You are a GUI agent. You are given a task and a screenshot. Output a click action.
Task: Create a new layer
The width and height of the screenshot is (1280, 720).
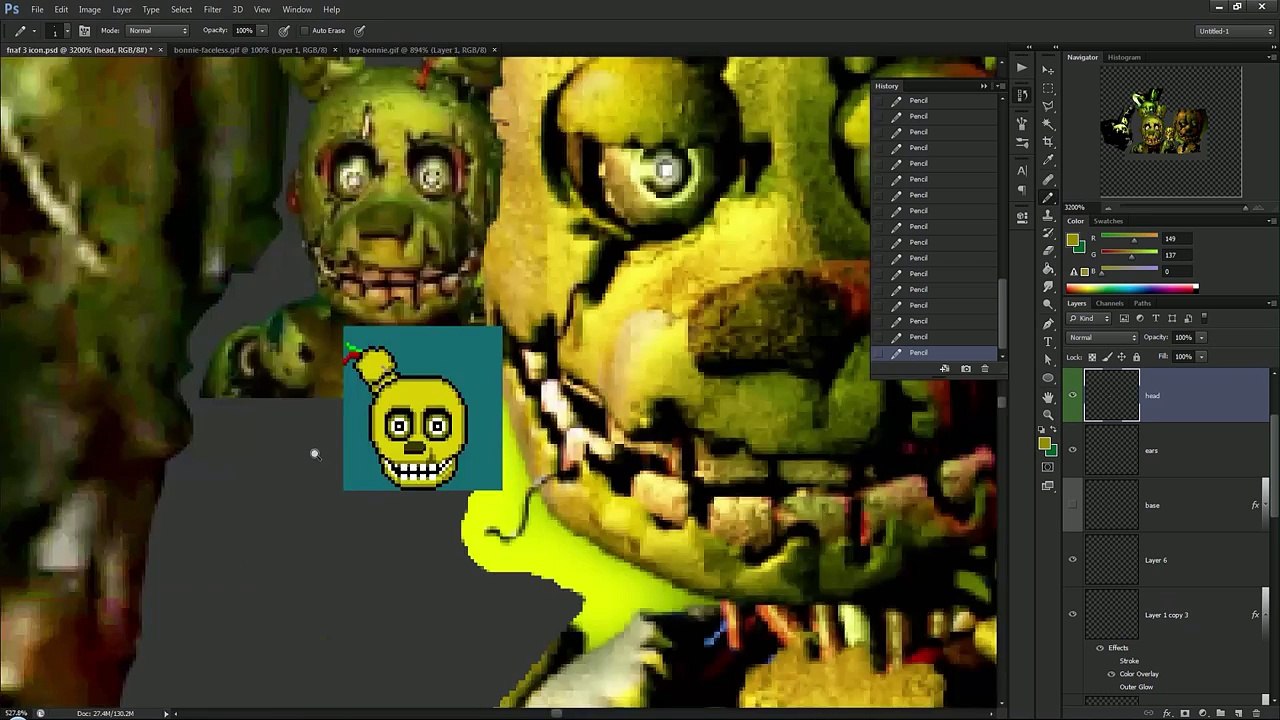tap(1238, 713)
